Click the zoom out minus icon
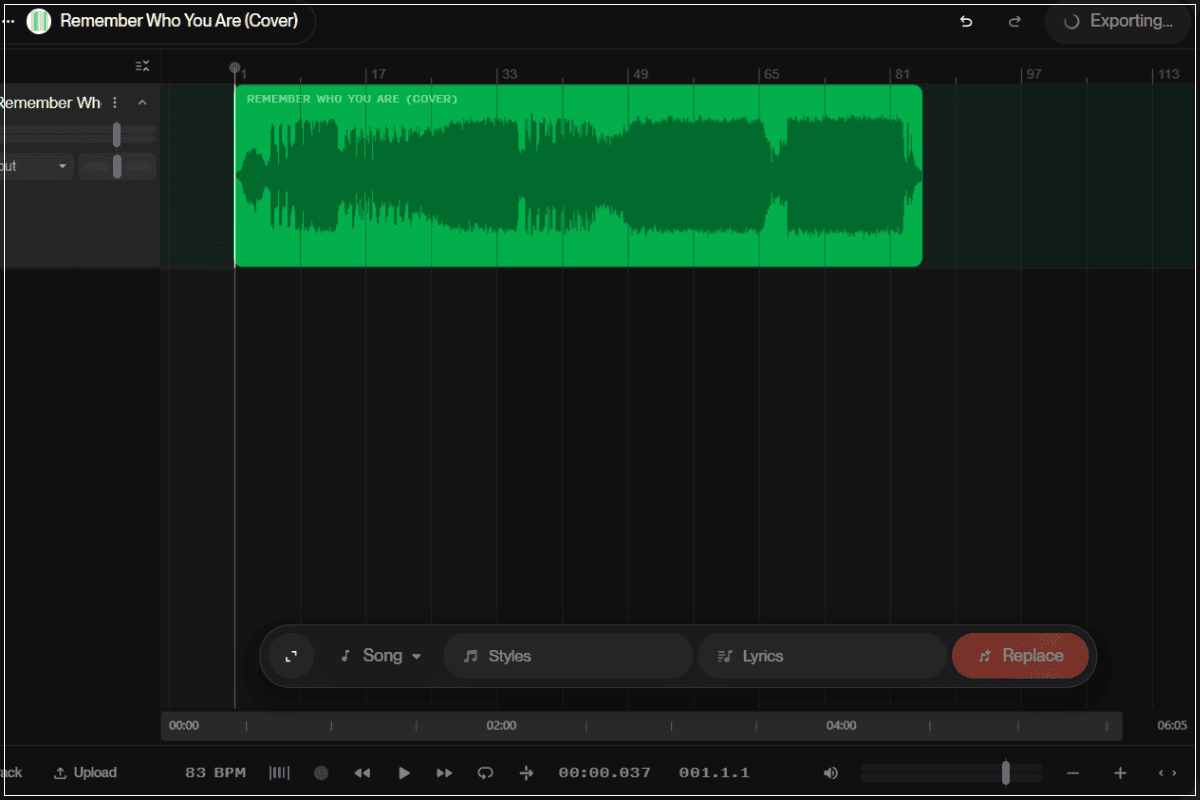The image size is (1200, 800). tap(1073, 773)
